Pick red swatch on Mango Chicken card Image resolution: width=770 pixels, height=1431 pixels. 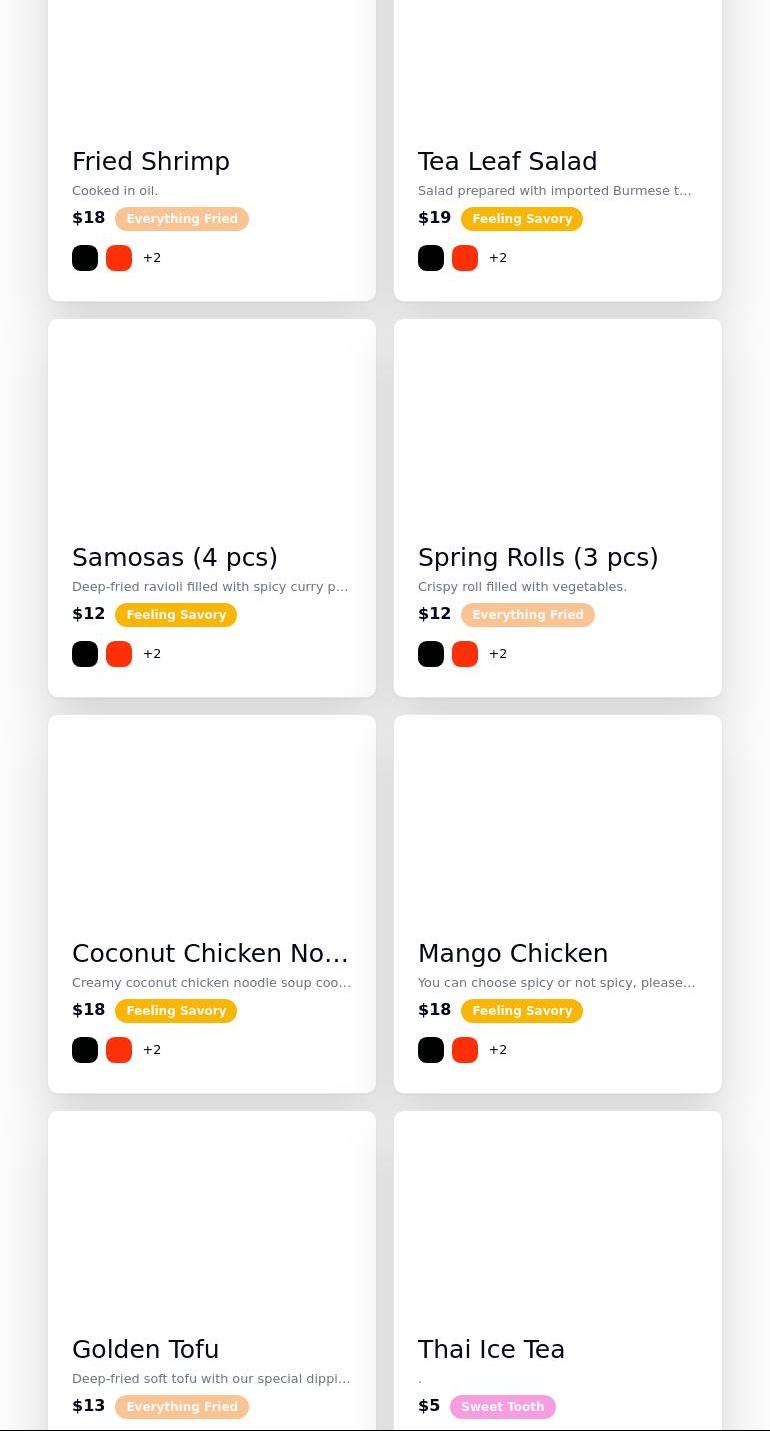point(465,1050)
